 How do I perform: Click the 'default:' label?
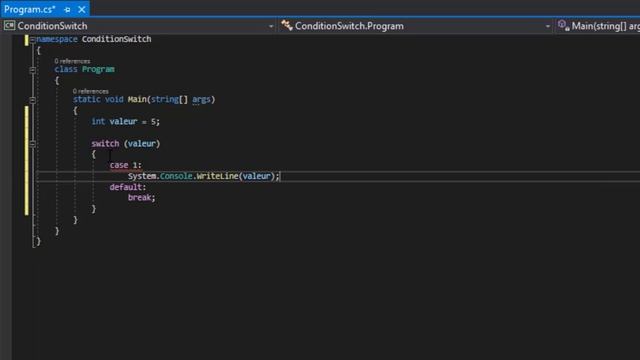pos(127,187)
